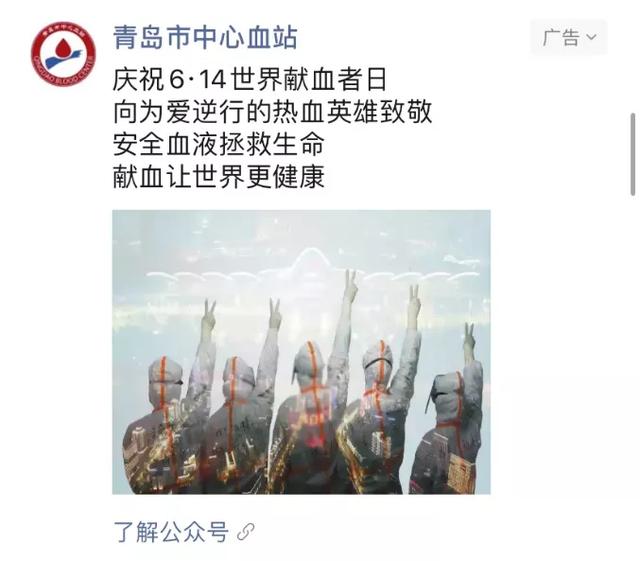Open the 广告 label menu
Screen dimensions: 640x561
569,38
